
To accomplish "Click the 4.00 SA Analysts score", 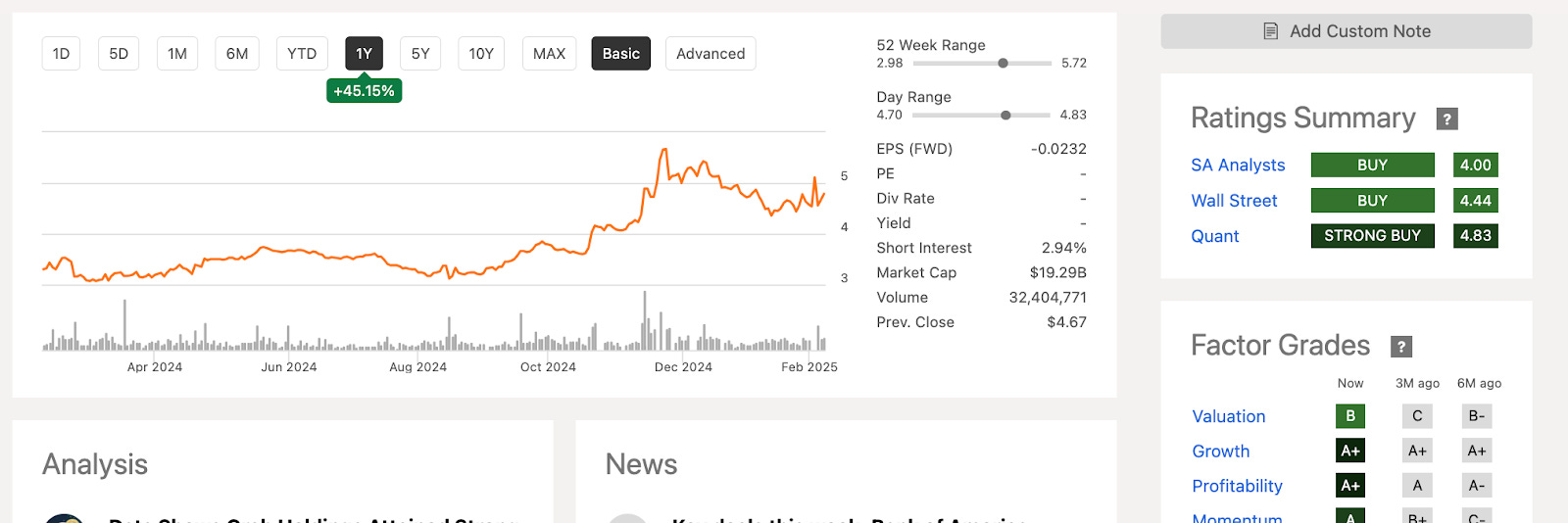I will [1475, 166].
